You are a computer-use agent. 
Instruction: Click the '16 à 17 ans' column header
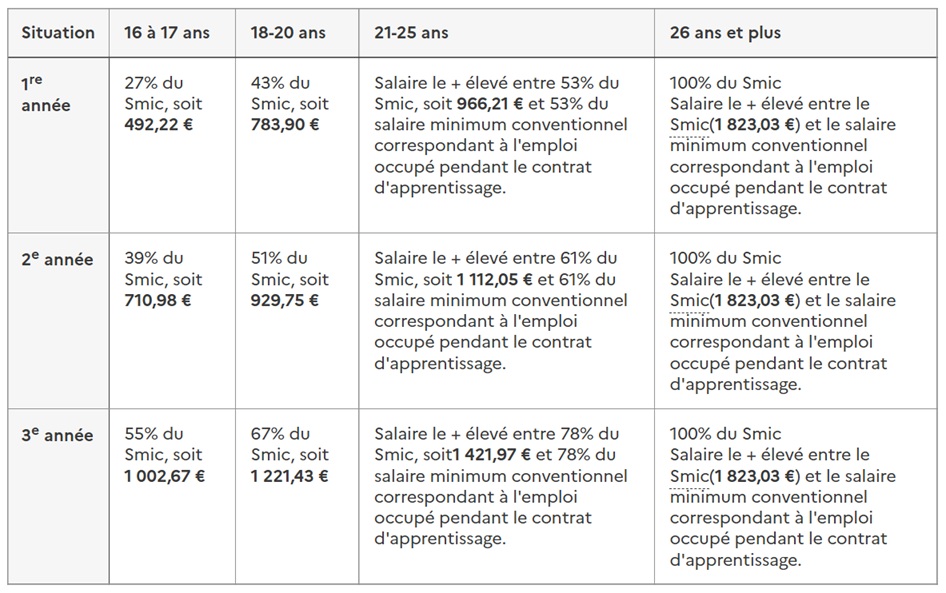click(167, 33)
